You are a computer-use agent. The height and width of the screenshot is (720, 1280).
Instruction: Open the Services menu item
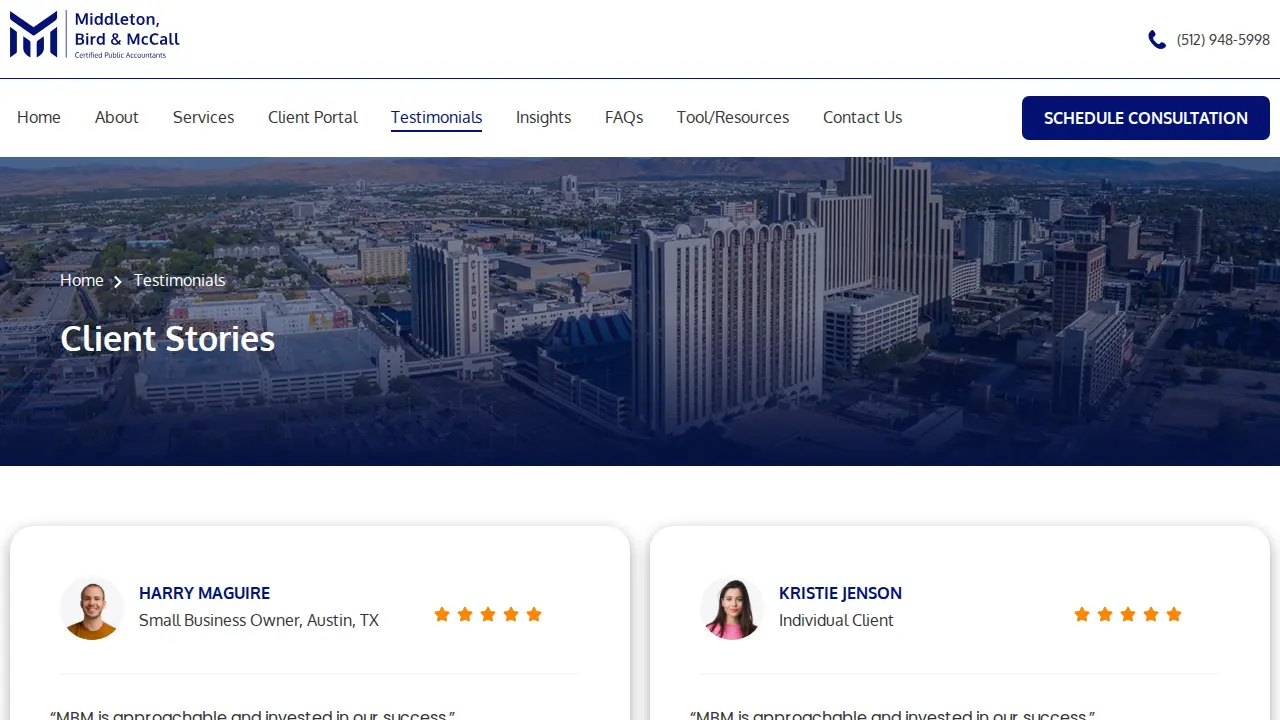pos(203,117)
